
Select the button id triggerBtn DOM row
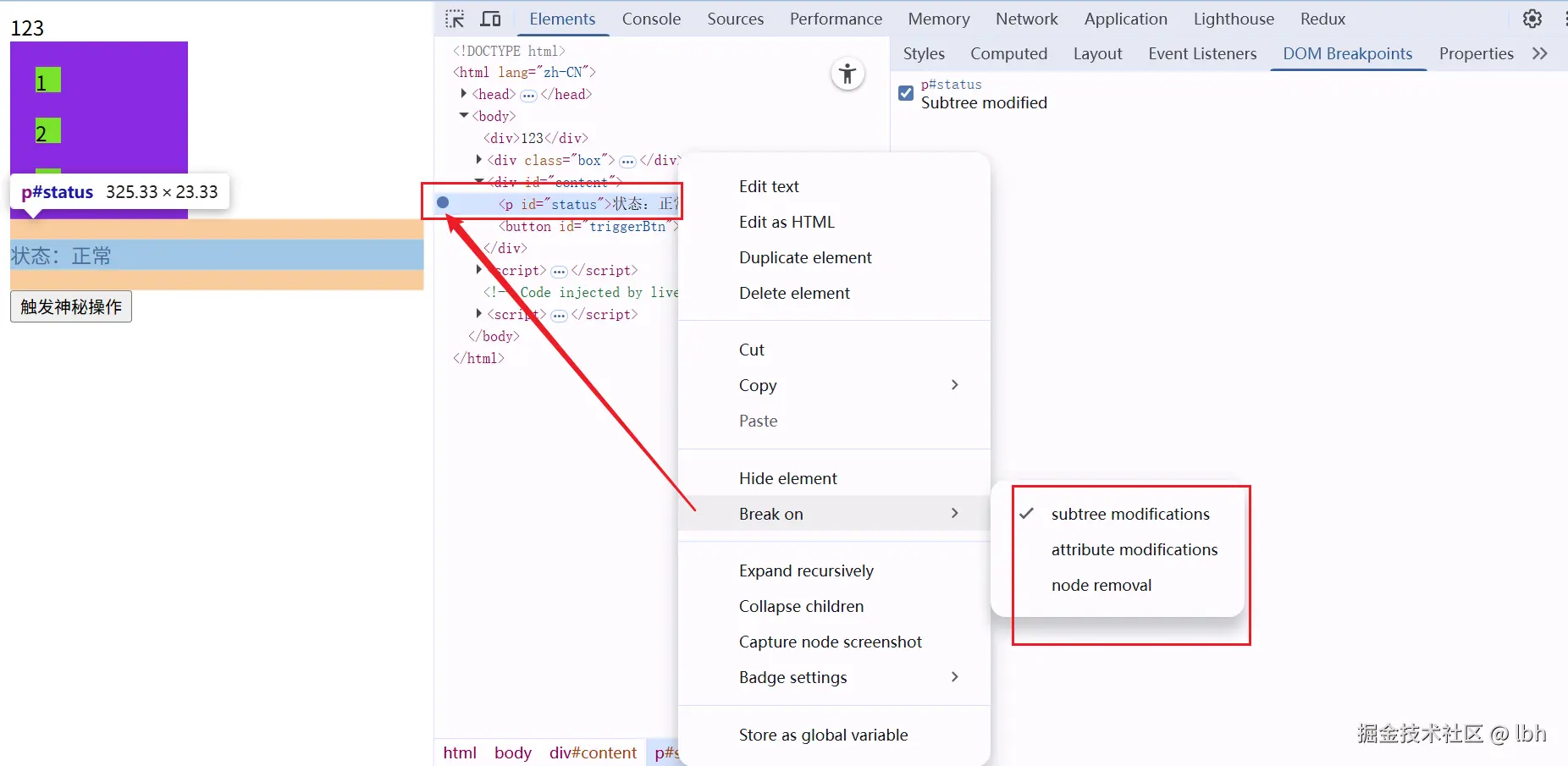click(588, 226)
